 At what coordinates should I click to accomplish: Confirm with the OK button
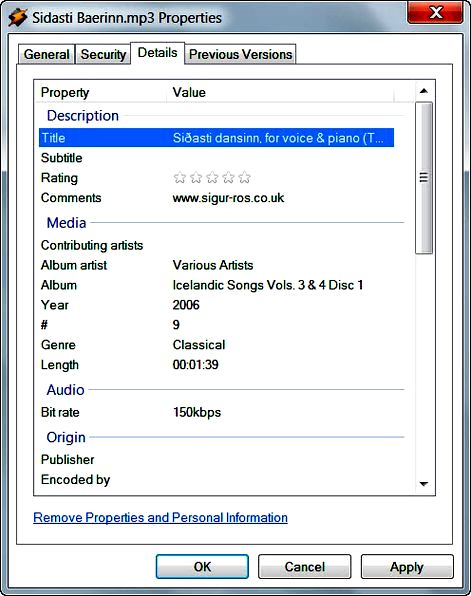tap(202, 567)
